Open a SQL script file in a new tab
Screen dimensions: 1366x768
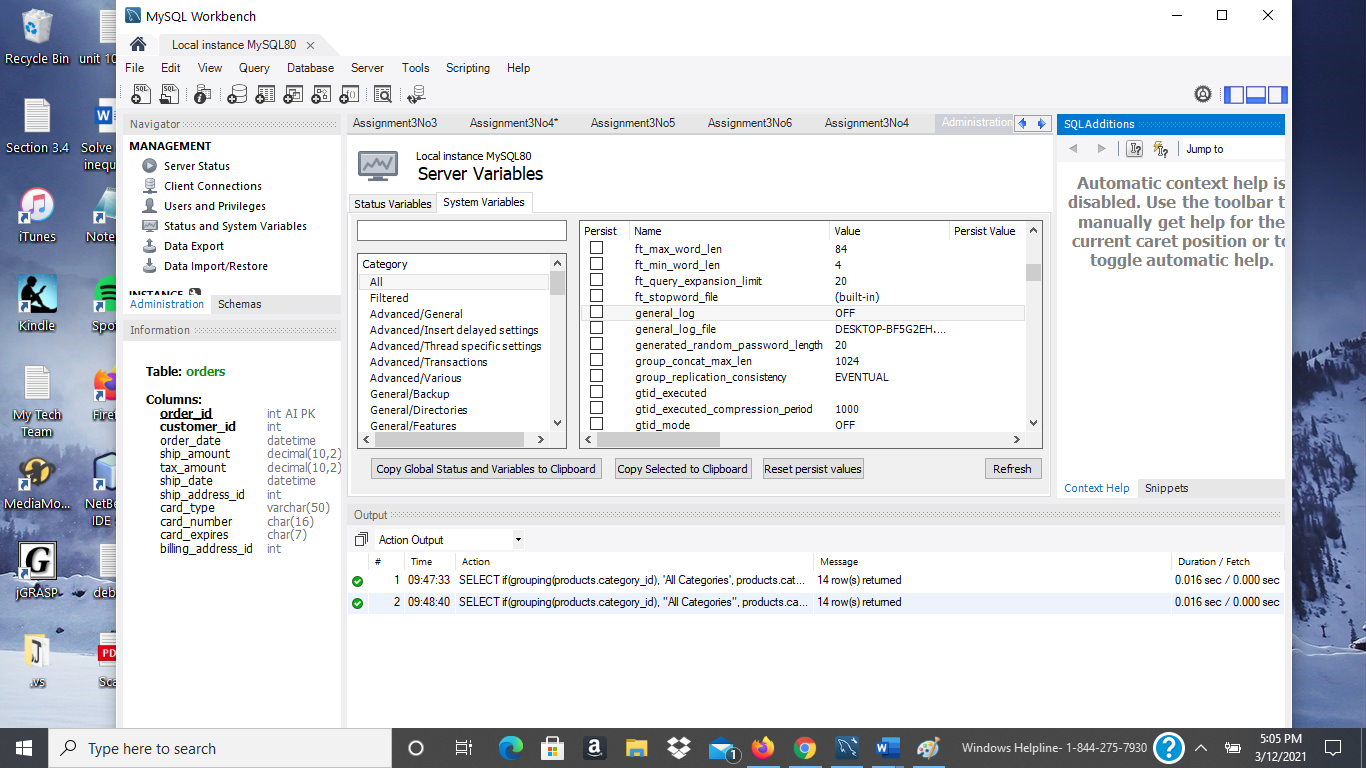pyautogui.click(x=170, y=94)
